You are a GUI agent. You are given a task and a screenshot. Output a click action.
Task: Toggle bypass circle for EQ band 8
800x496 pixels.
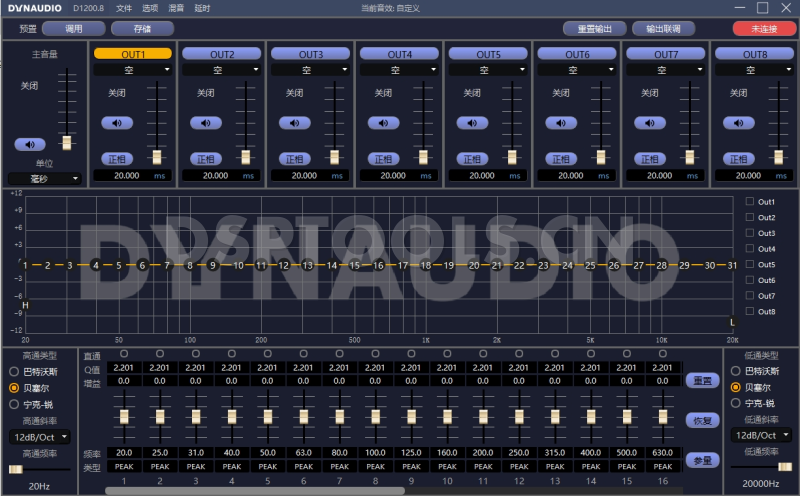376,354
